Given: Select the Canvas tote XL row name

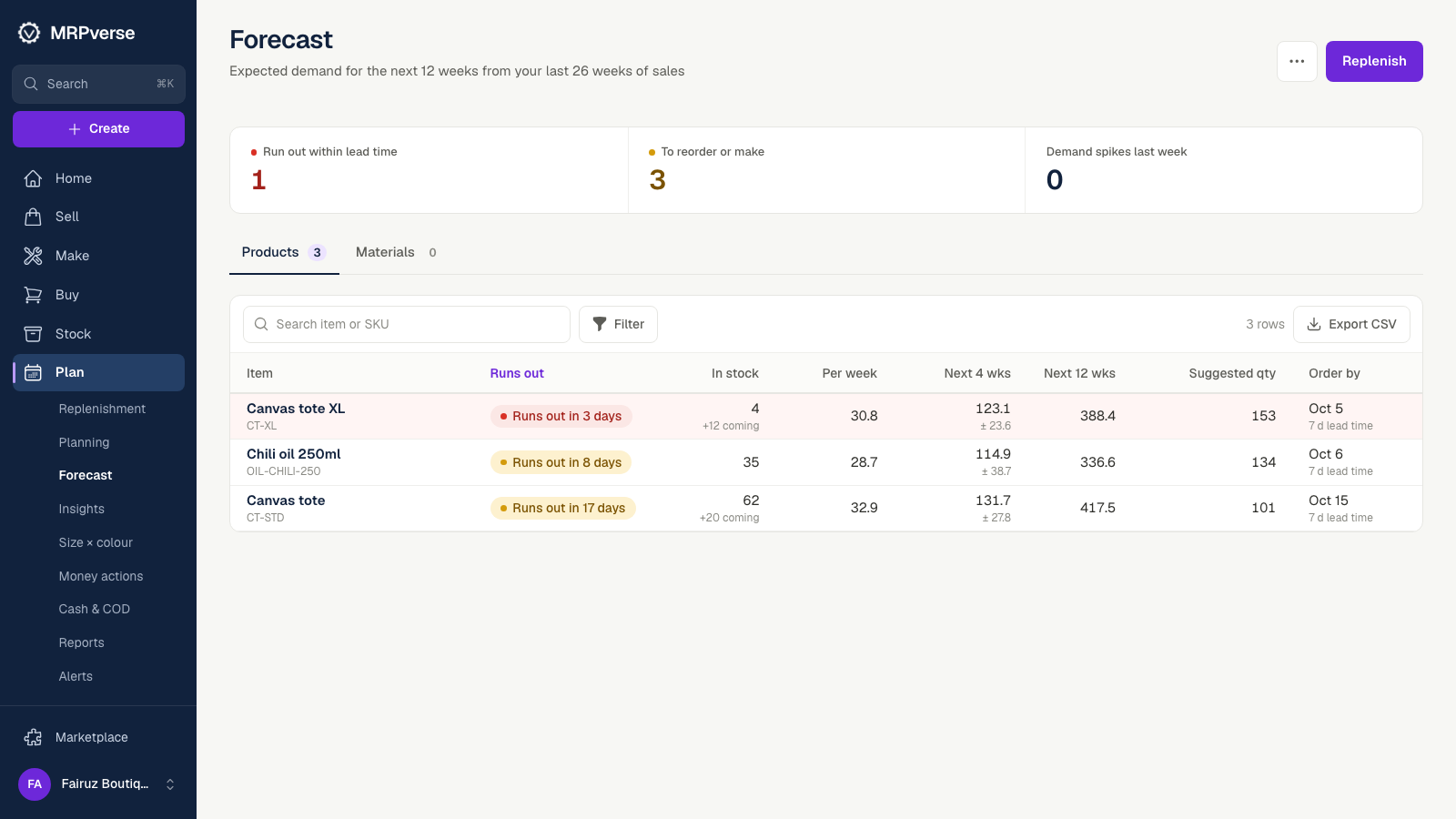Looking at the screenshot, I should pyautogui.click(x=296, y=409).
